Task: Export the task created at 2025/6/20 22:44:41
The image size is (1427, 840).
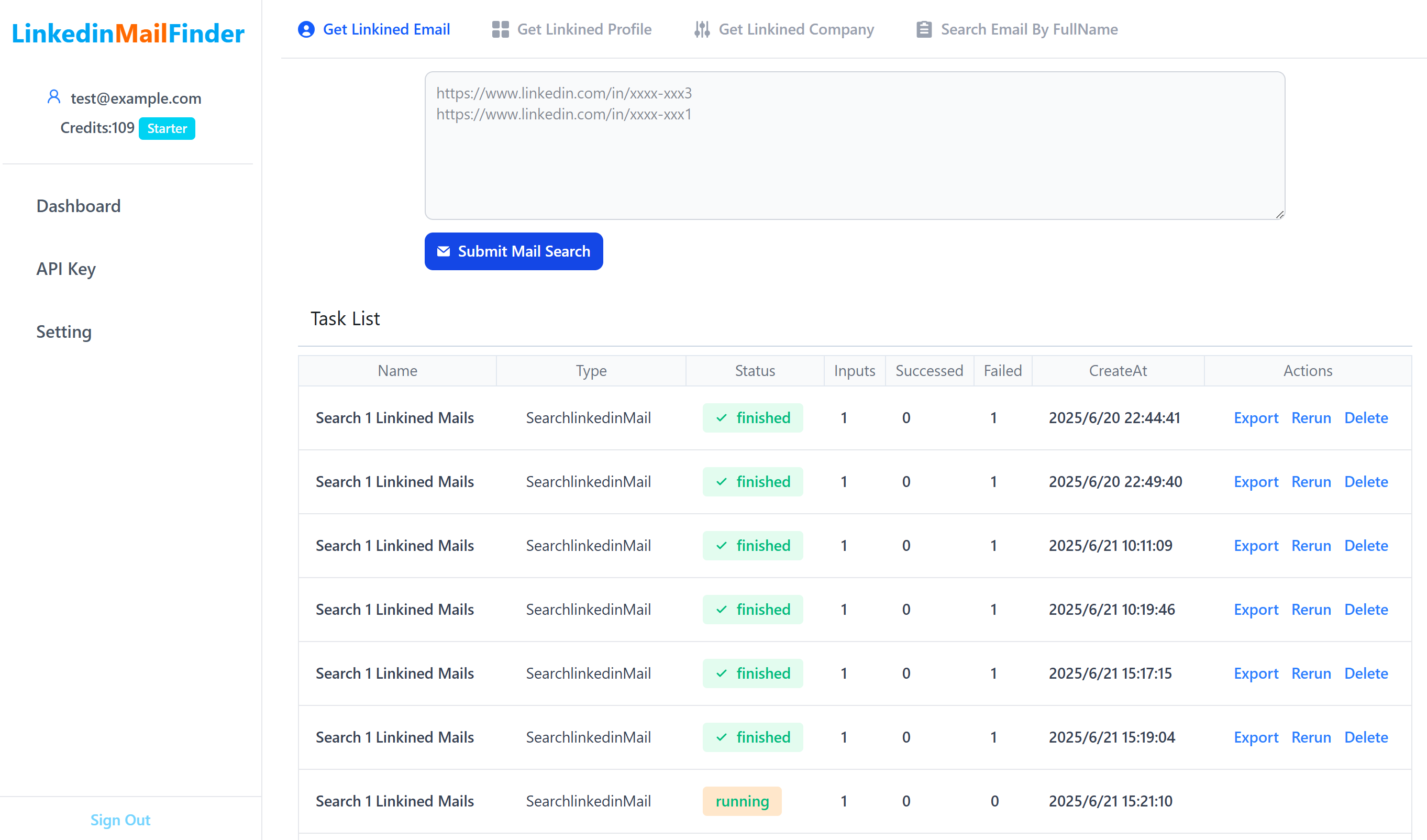Action: pyautogui.click(x=1255, y=418)
